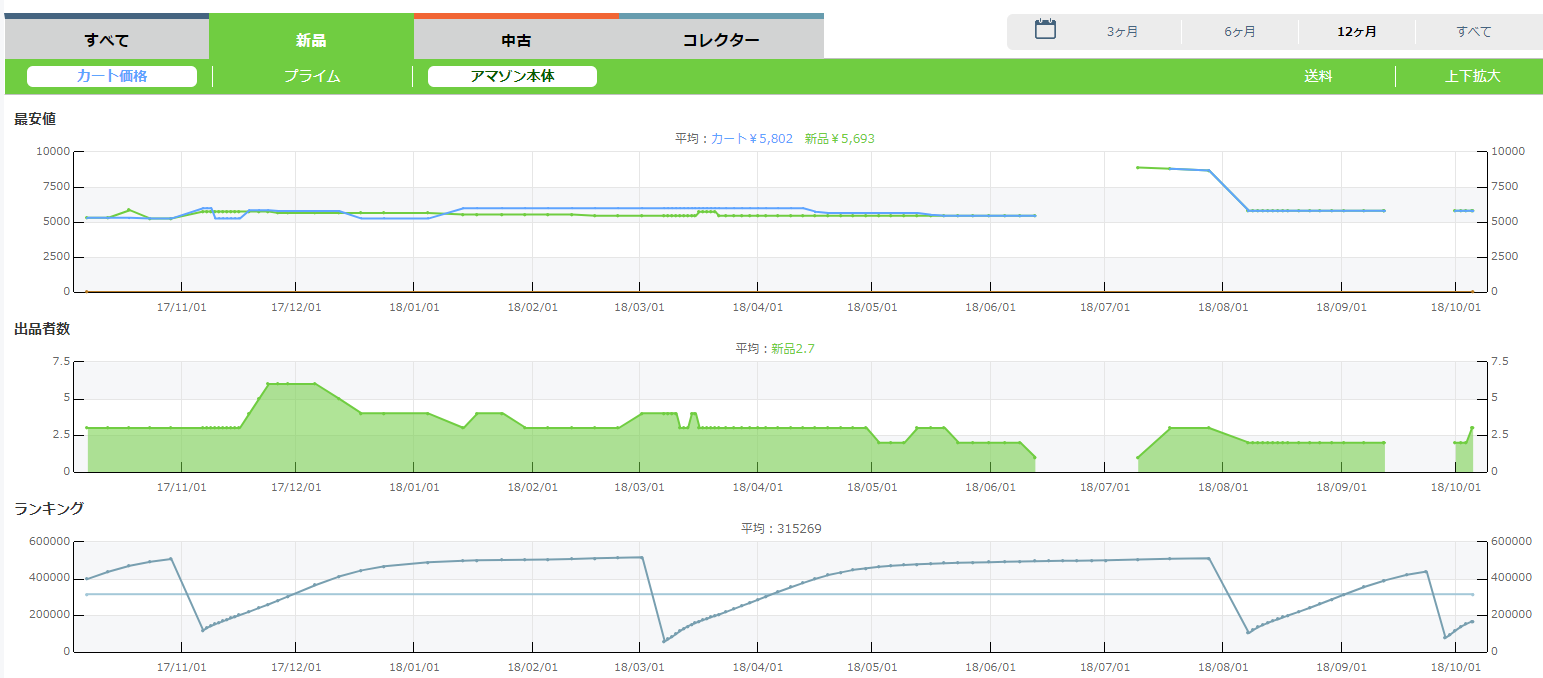Click the ランキング average 315269 label
The height and width of the screenshot is (678, 1543).
pos(781,529)
